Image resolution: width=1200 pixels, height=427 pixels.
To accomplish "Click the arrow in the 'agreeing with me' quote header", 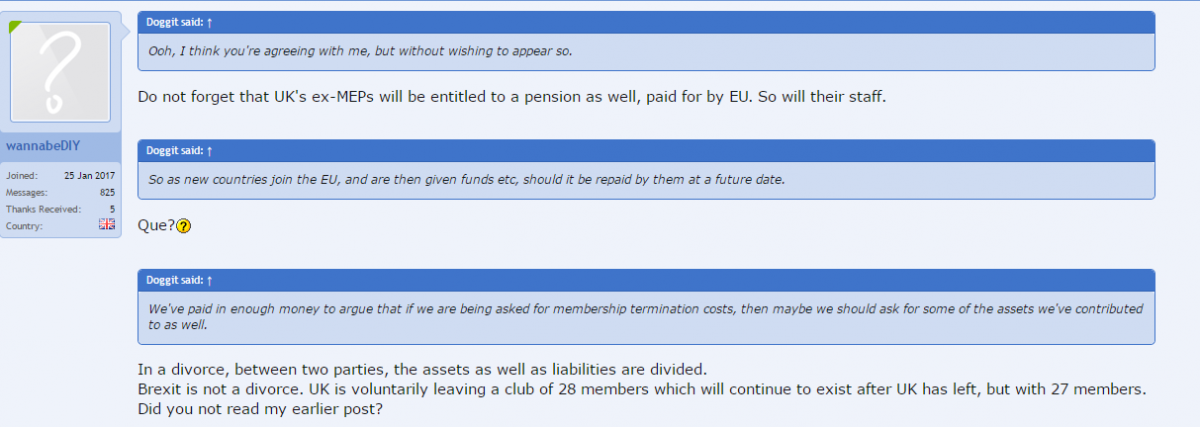I will pyautogui.click(x=209, y=22).
